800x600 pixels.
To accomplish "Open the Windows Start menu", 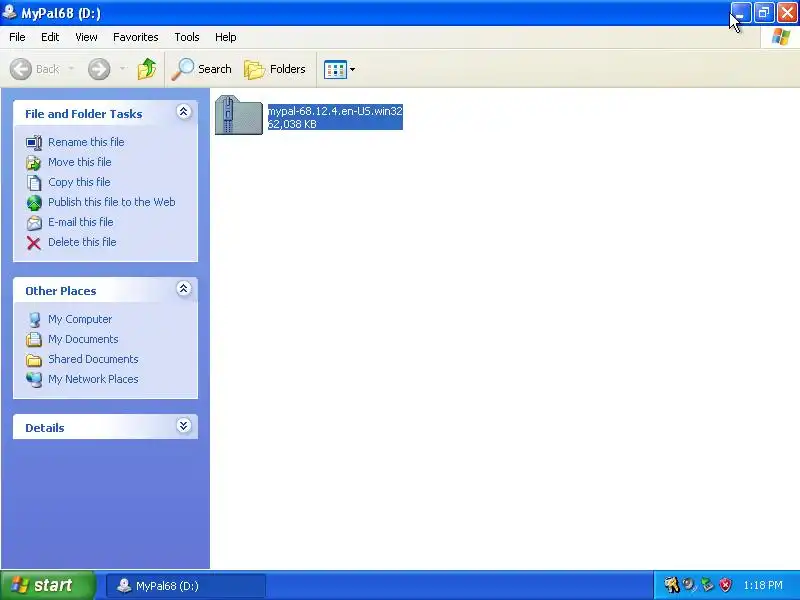I will pos(48,585).
